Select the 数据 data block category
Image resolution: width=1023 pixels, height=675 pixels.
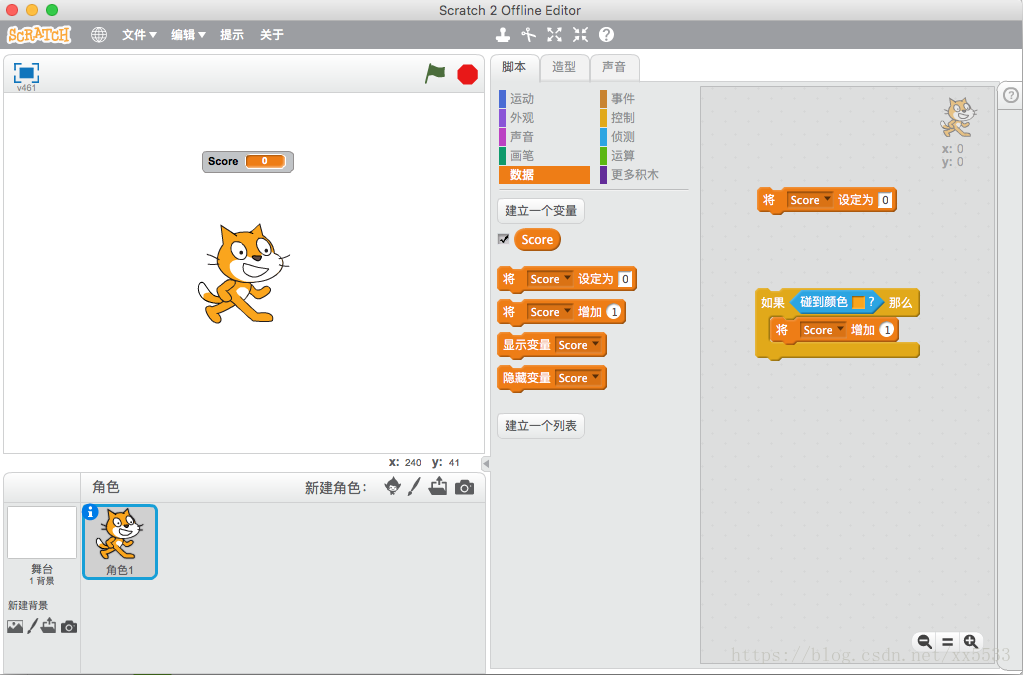pos(544,175)
